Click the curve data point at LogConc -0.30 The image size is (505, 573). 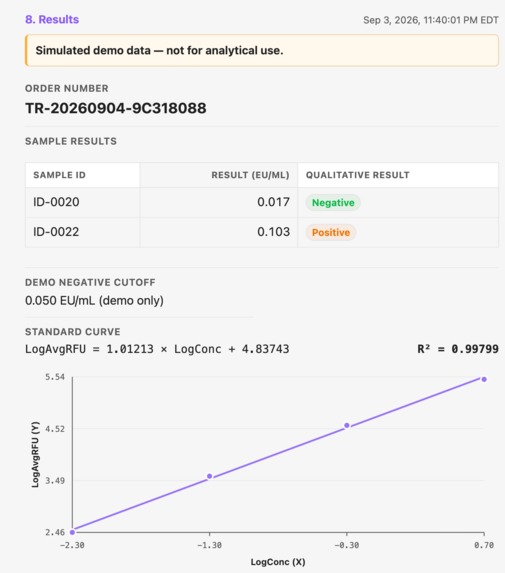point(347,425)
